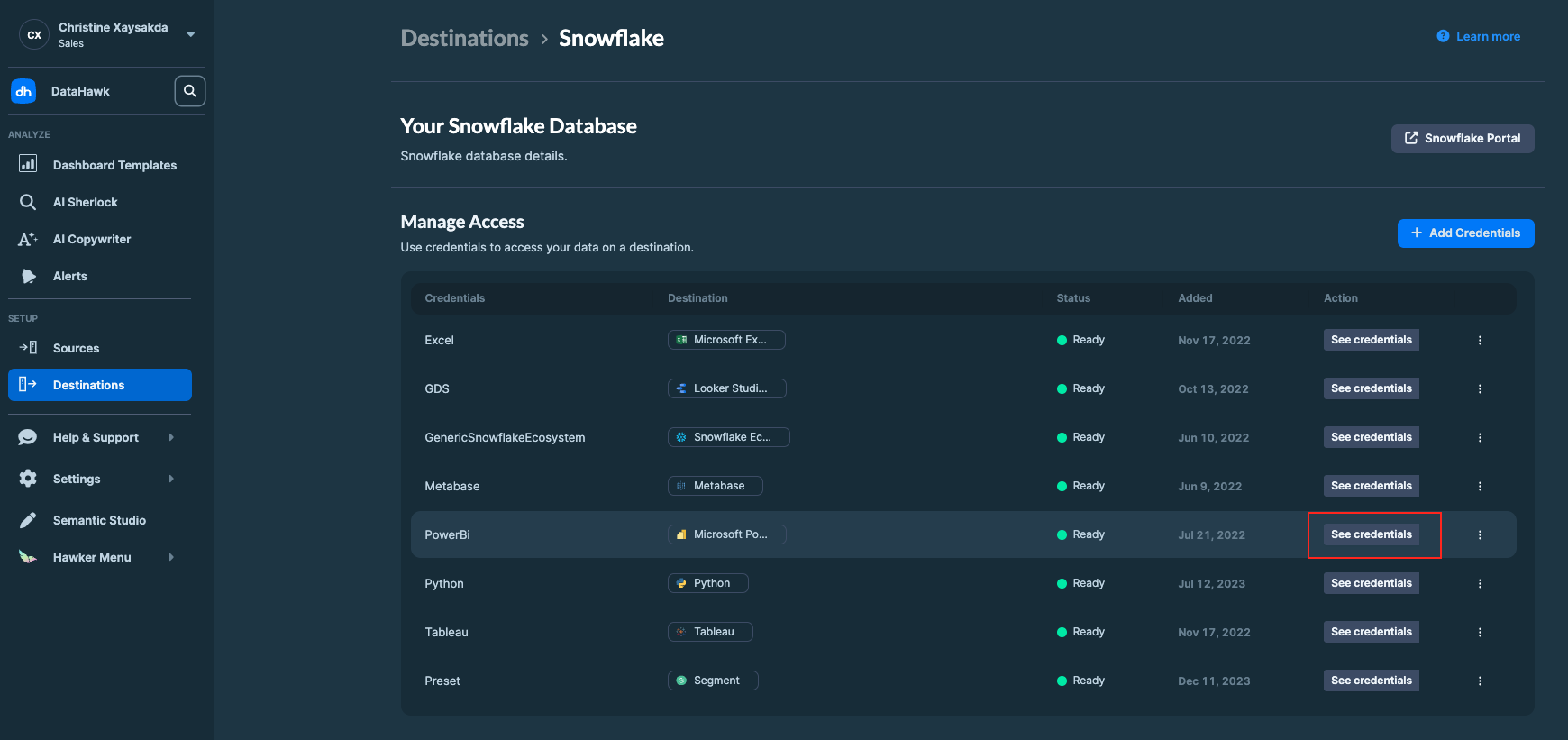Viewport: 1568px width, 740px height.
Task: Open more options for Preset row
Action: pos(1480,681)
